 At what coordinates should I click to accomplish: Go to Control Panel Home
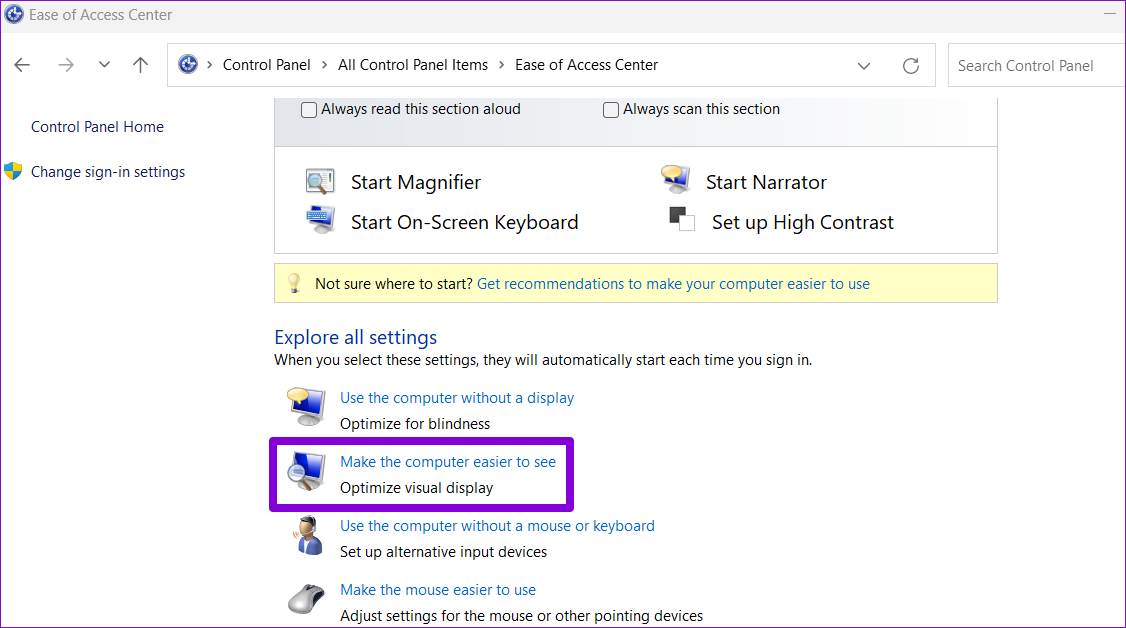coord(97,127)
